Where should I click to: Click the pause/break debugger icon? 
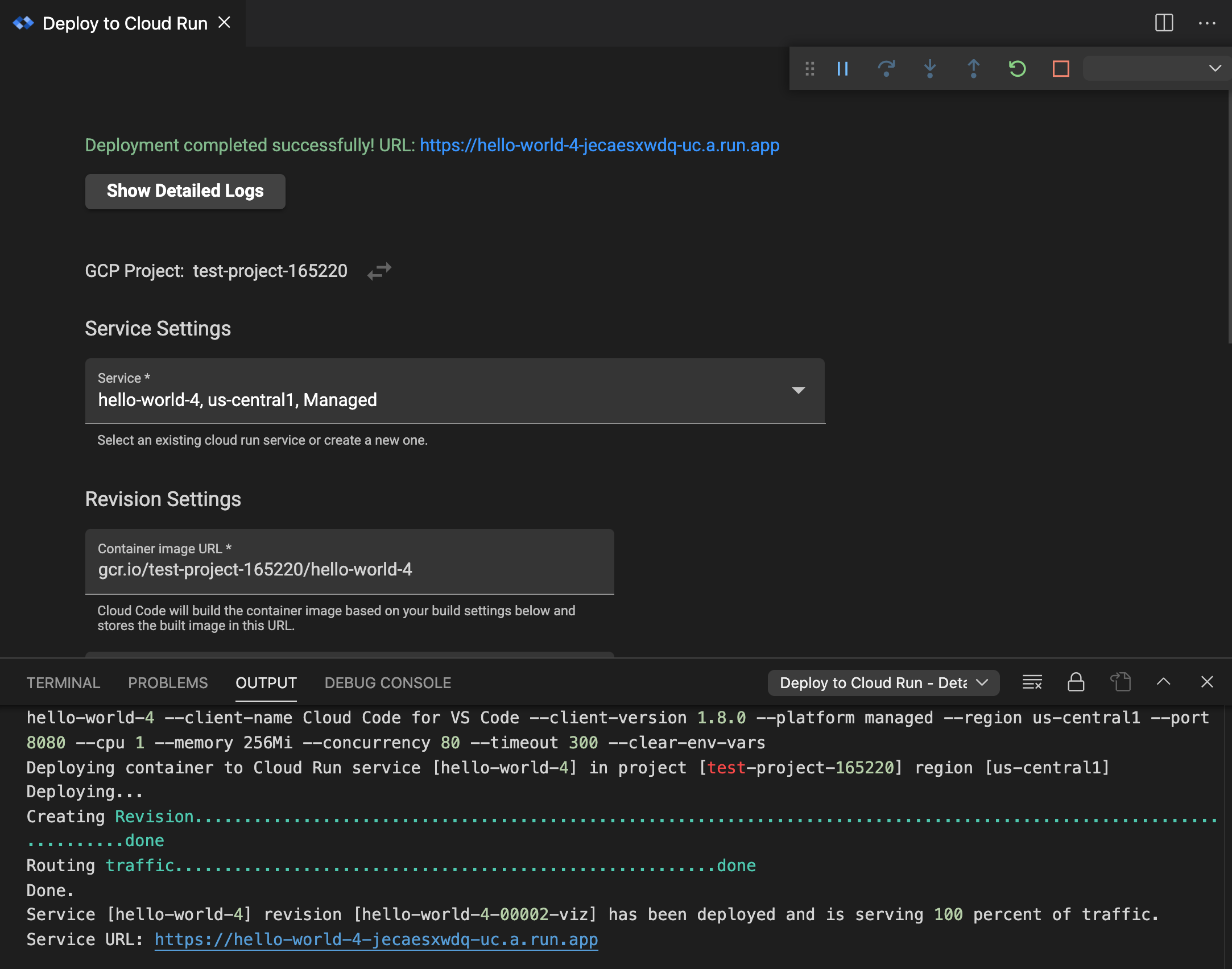pyautogui.click(x=844, y=68)
